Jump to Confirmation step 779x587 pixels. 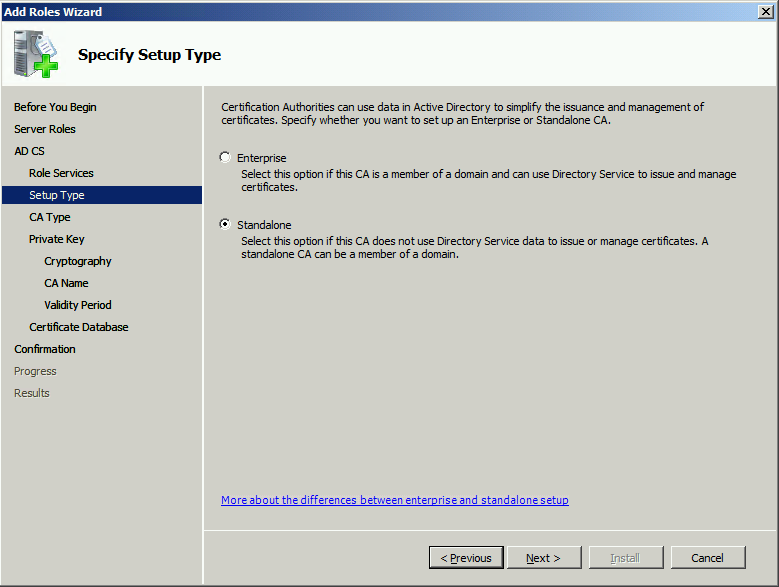click(x=45, y=349)
